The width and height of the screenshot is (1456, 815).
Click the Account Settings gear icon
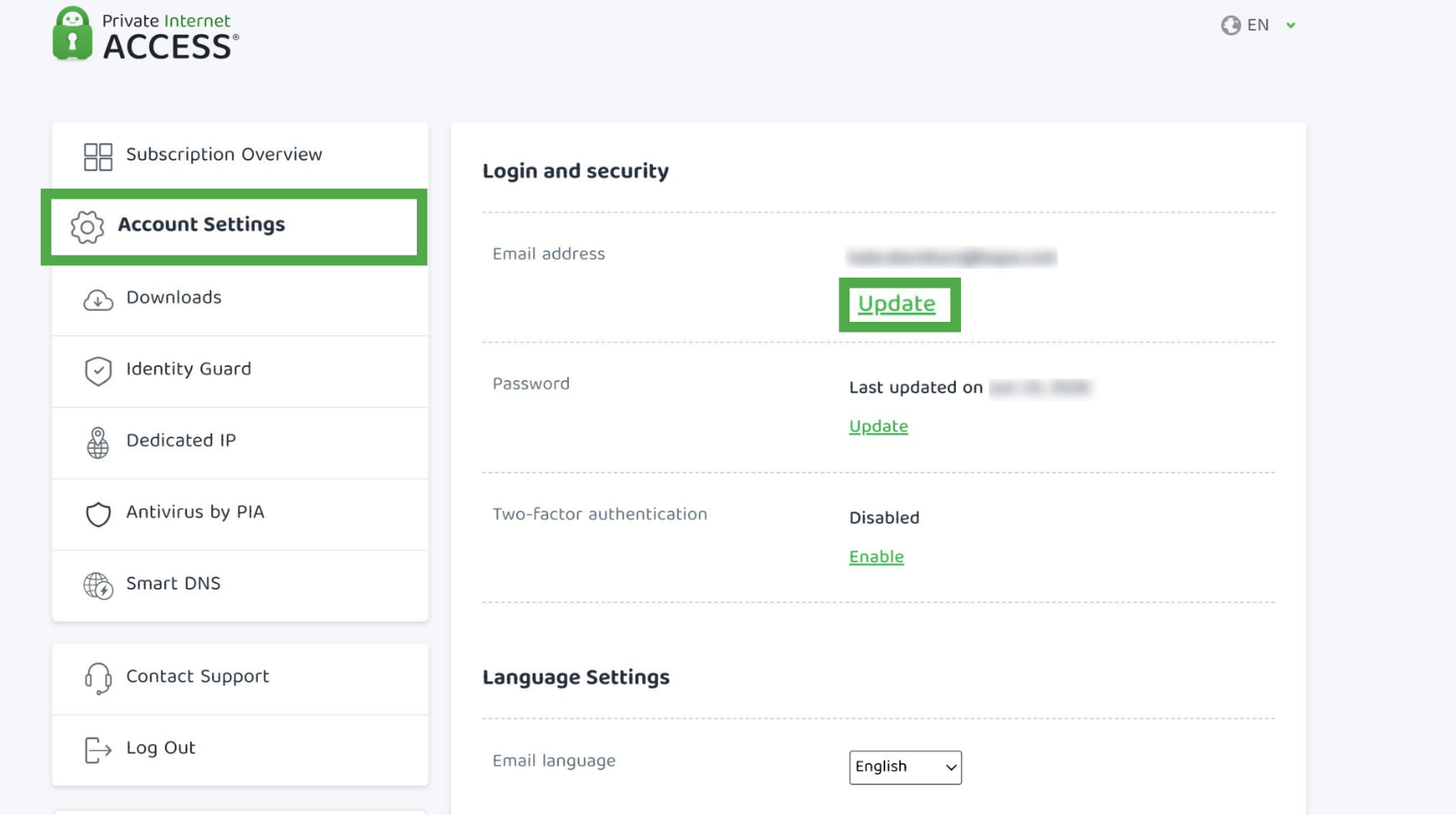pyautogui.click(x=87, y=226)
